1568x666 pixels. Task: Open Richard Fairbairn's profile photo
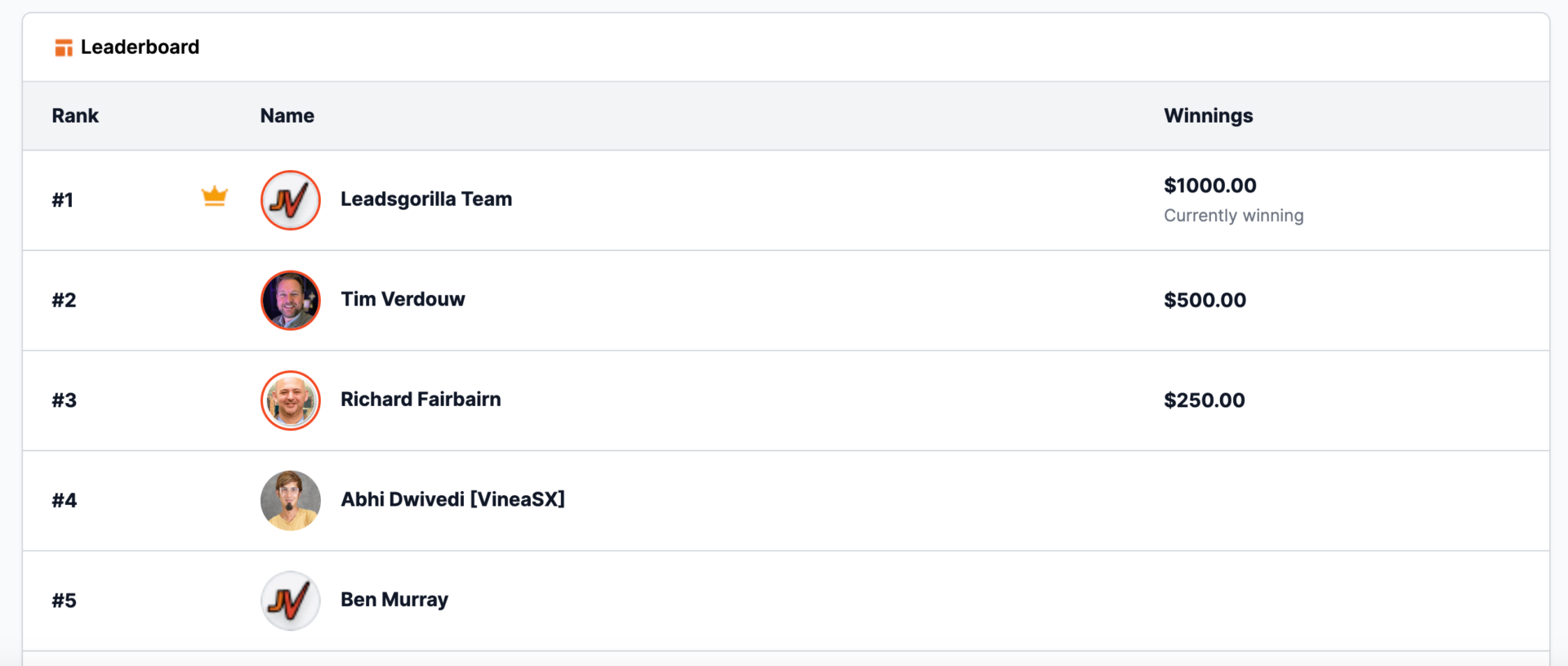(291, 400)
